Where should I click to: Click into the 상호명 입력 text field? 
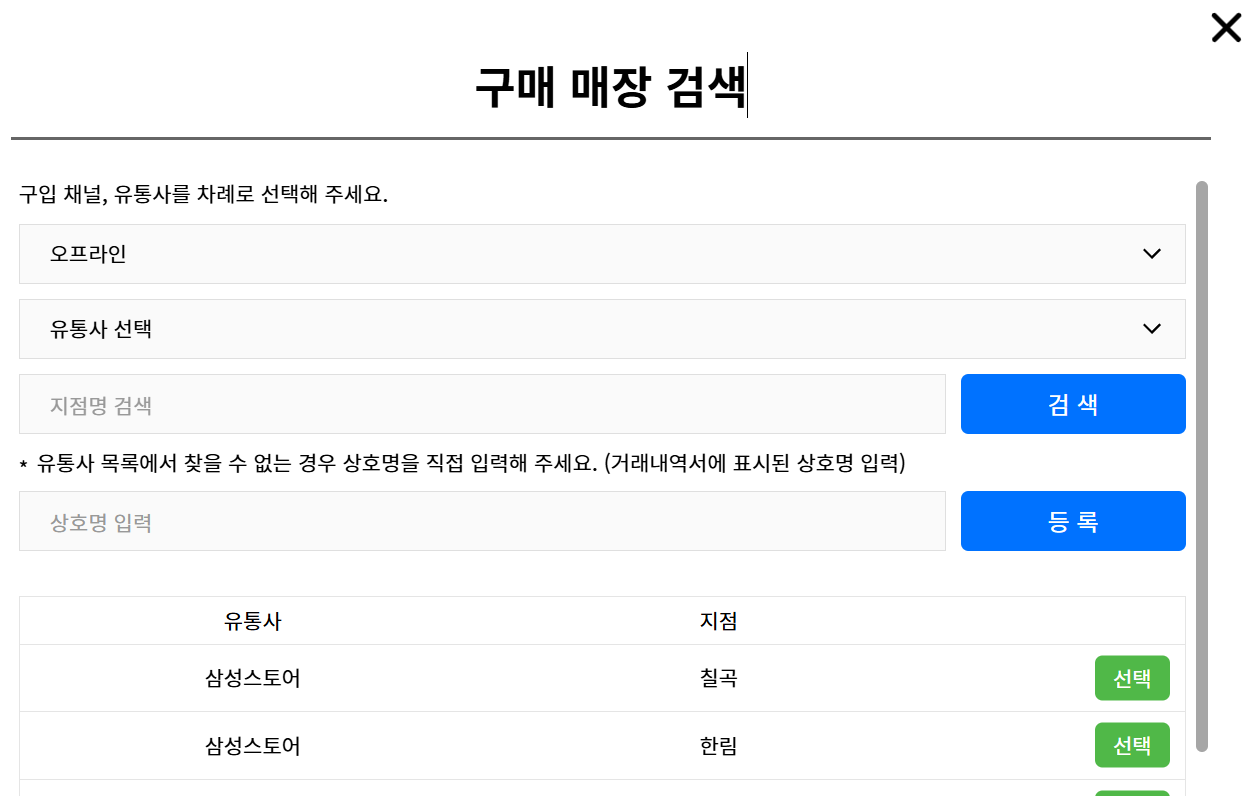[x=482, y=521]
